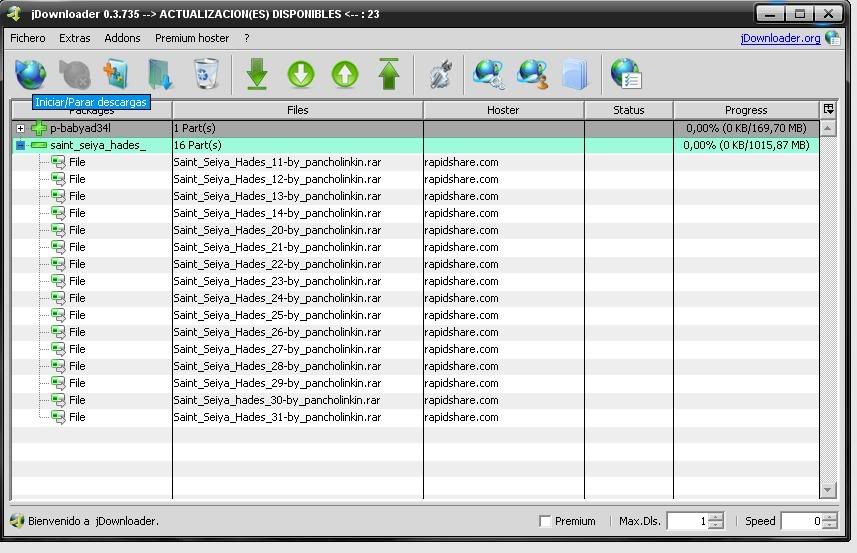The width and height of the screenshot is (857, 553).
Task: Select Saint_Seiya_Hades_13-by_pancholinkin.rar
Action: click(x=277, y=196)
